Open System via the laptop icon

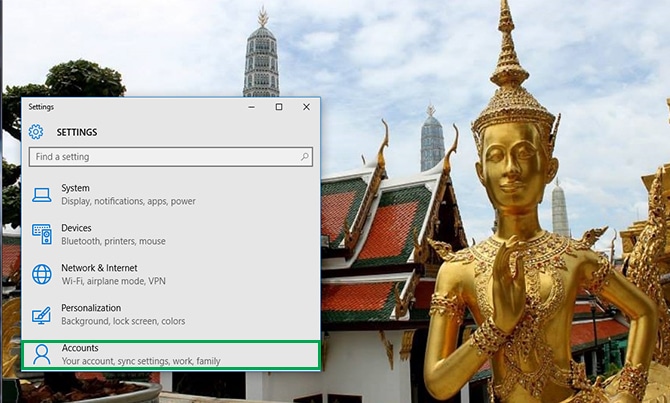pyautogui.click(x=41, y=195)
